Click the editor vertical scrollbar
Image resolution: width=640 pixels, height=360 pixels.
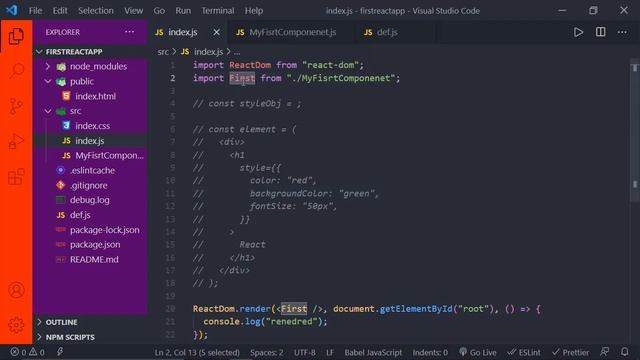[635, 131]
